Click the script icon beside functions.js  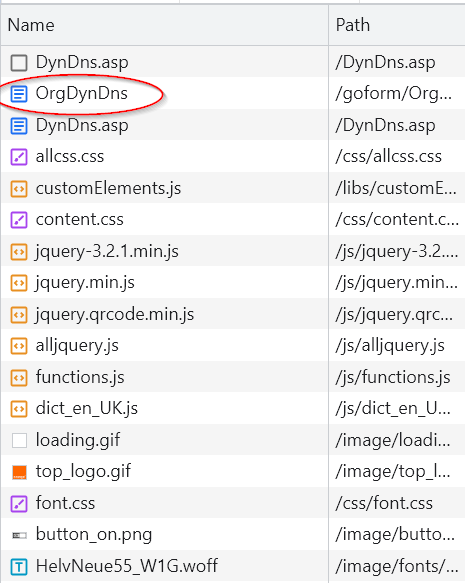pos(19,377)
